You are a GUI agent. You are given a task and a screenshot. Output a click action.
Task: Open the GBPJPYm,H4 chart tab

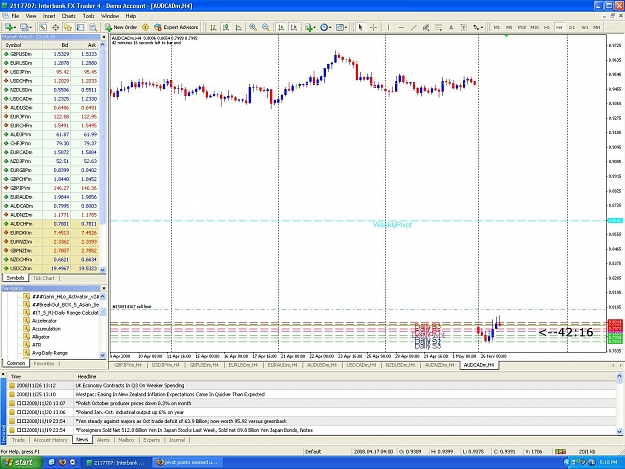tap(128, 365)
